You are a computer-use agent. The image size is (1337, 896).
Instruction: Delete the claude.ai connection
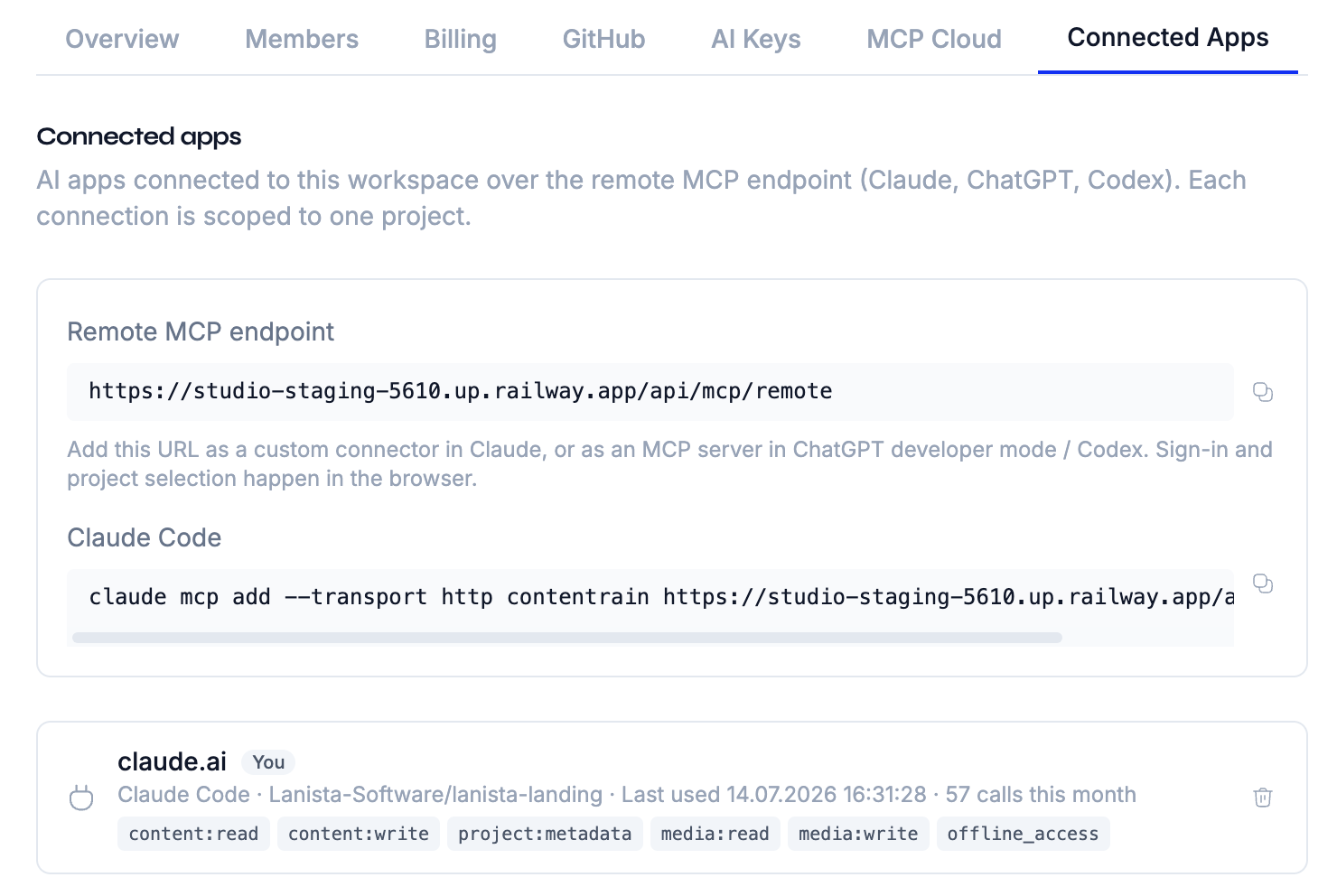point(1263,798)
